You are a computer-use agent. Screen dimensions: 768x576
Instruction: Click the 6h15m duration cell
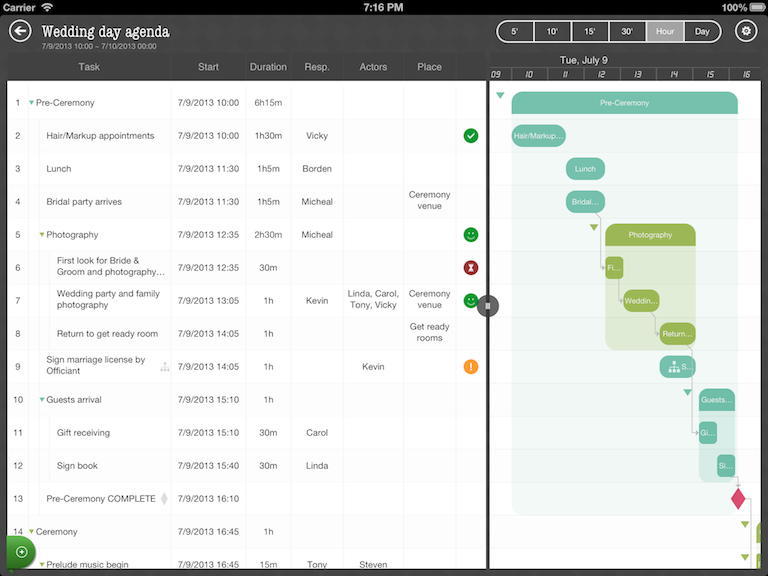[x=268, y=103]
